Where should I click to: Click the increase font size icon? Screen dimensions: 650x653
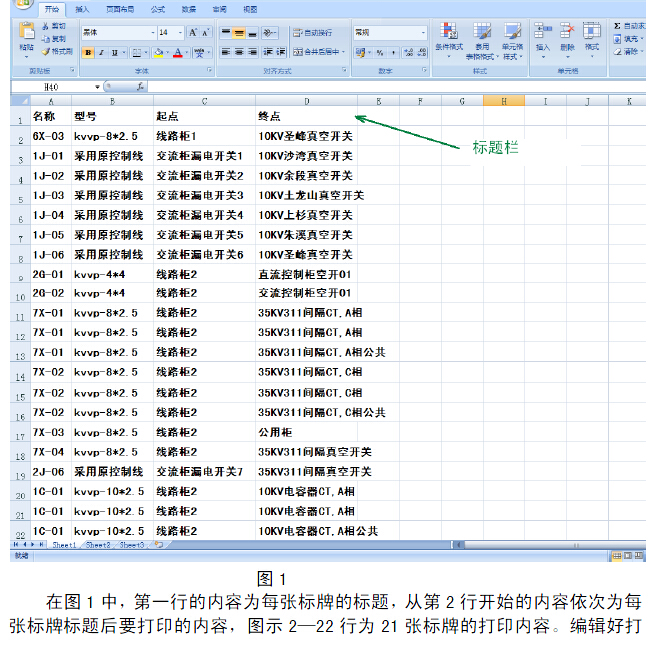193,32
